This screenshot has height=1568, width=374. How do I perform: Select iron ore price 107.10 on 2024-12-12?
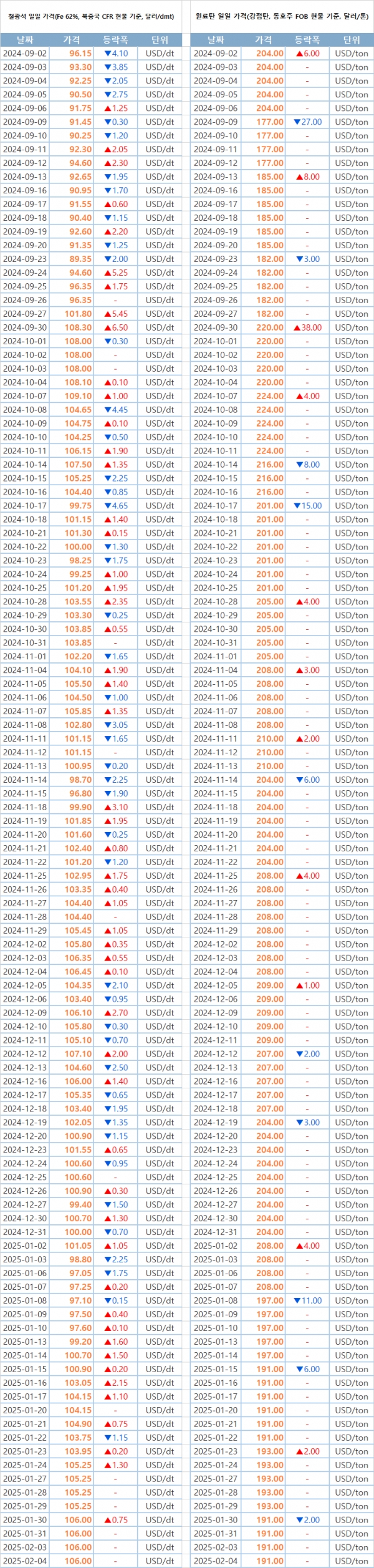coord(78,1054)
